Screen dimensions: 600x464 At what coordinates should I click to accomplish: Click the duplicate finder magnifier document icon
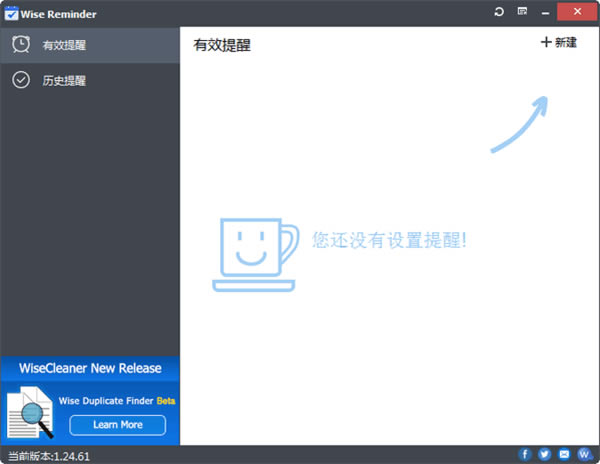point(30,413)
